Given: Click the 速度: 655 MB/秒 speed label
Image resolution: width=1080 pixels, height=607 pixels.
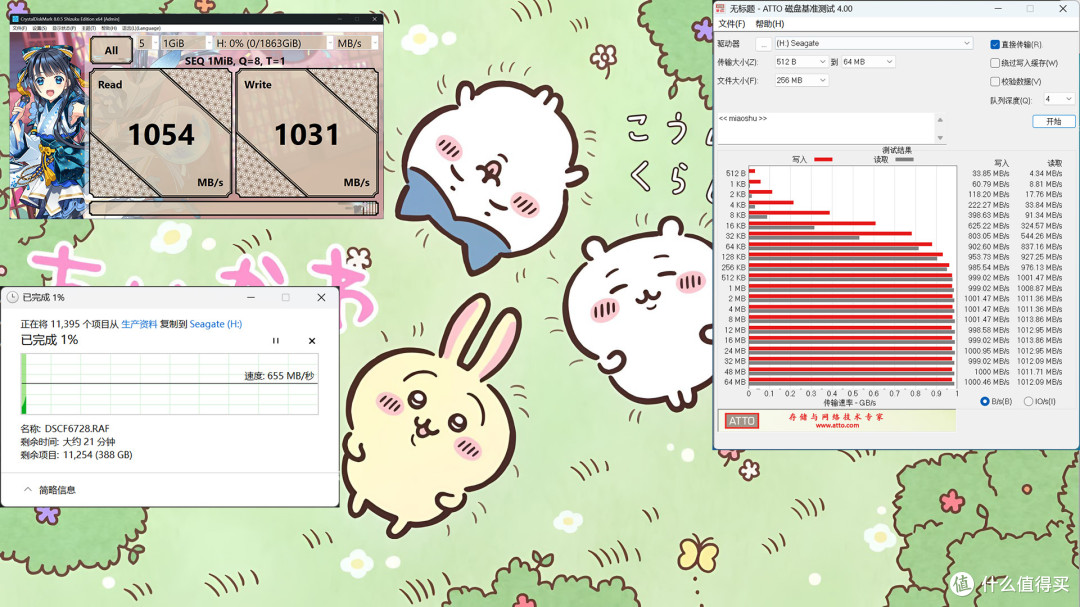Looking at the screenshot, I should pos(279,375).
